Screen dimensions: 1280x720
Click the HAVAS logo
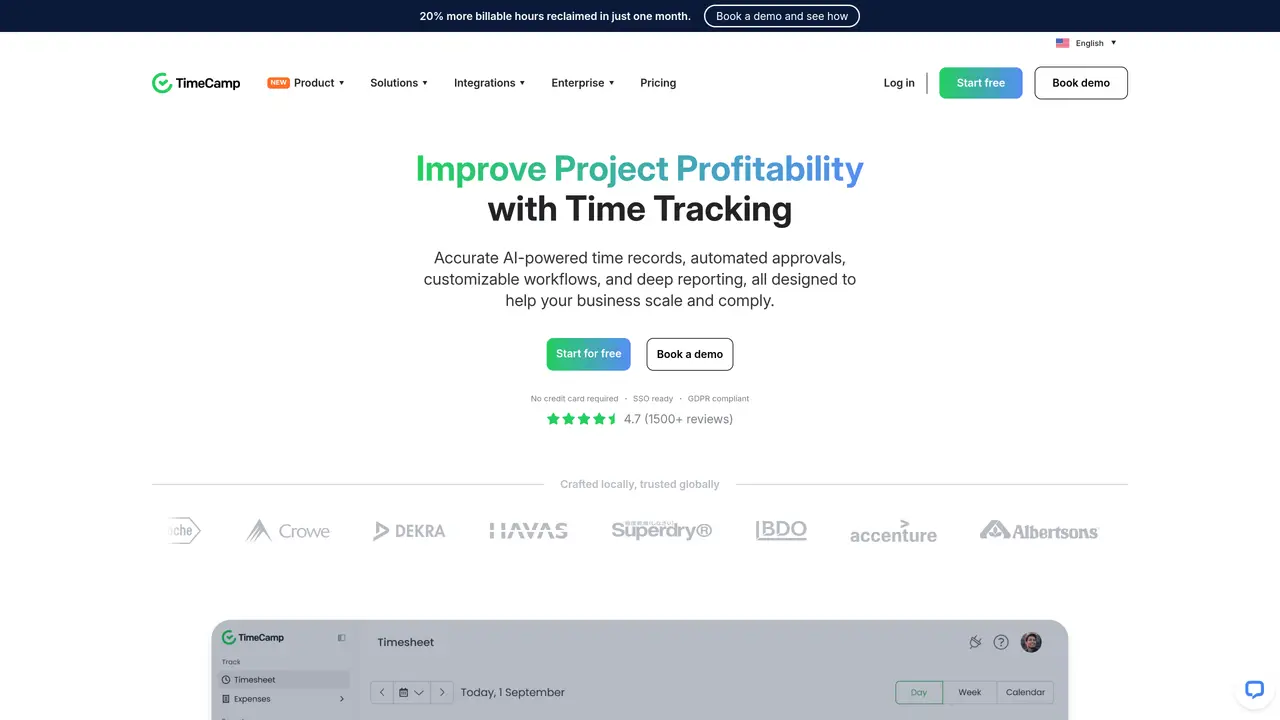point(529,531)
